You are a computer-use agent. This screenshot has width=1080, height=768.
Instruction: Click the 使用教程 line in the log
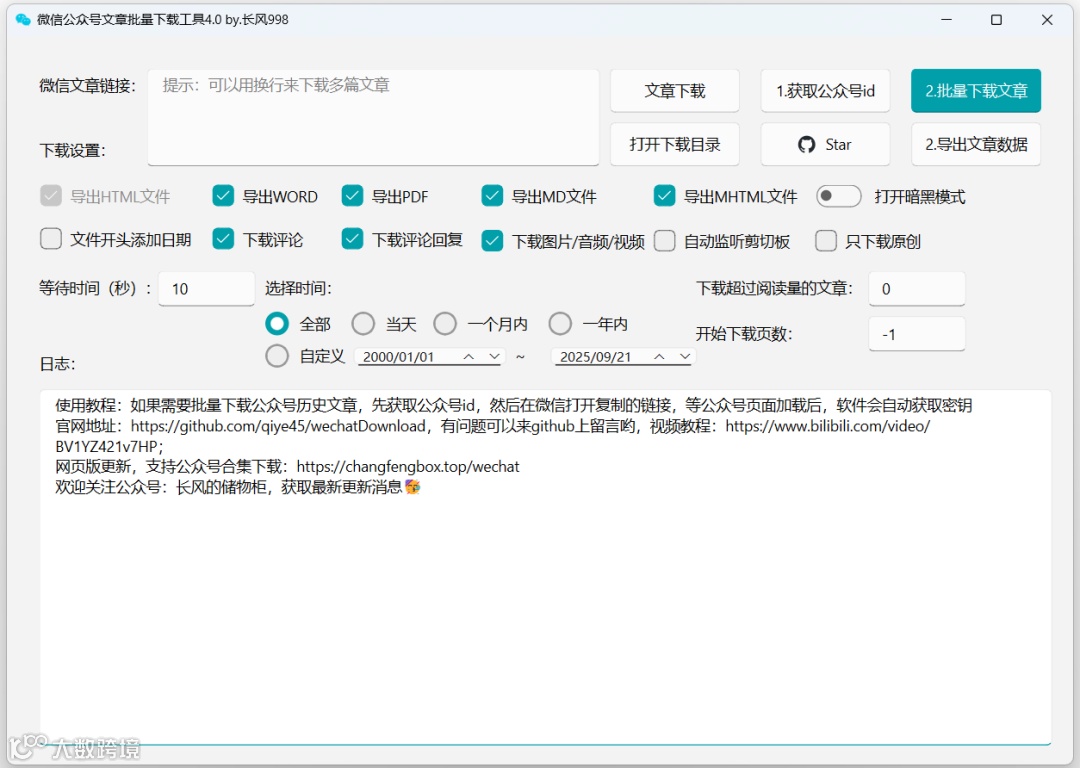513,405
